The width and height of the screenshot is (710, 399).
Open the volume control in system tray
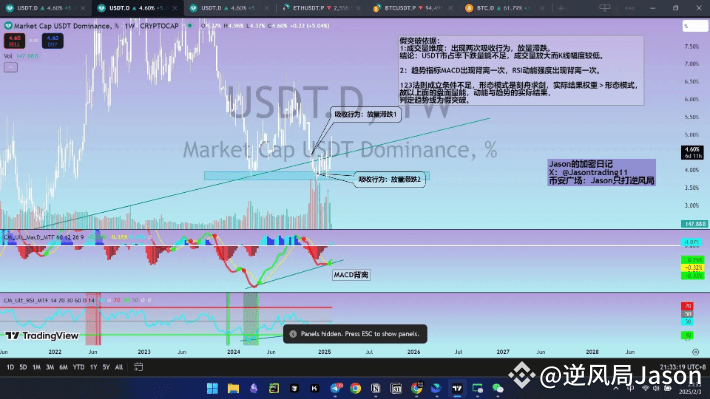click(655, 389)
